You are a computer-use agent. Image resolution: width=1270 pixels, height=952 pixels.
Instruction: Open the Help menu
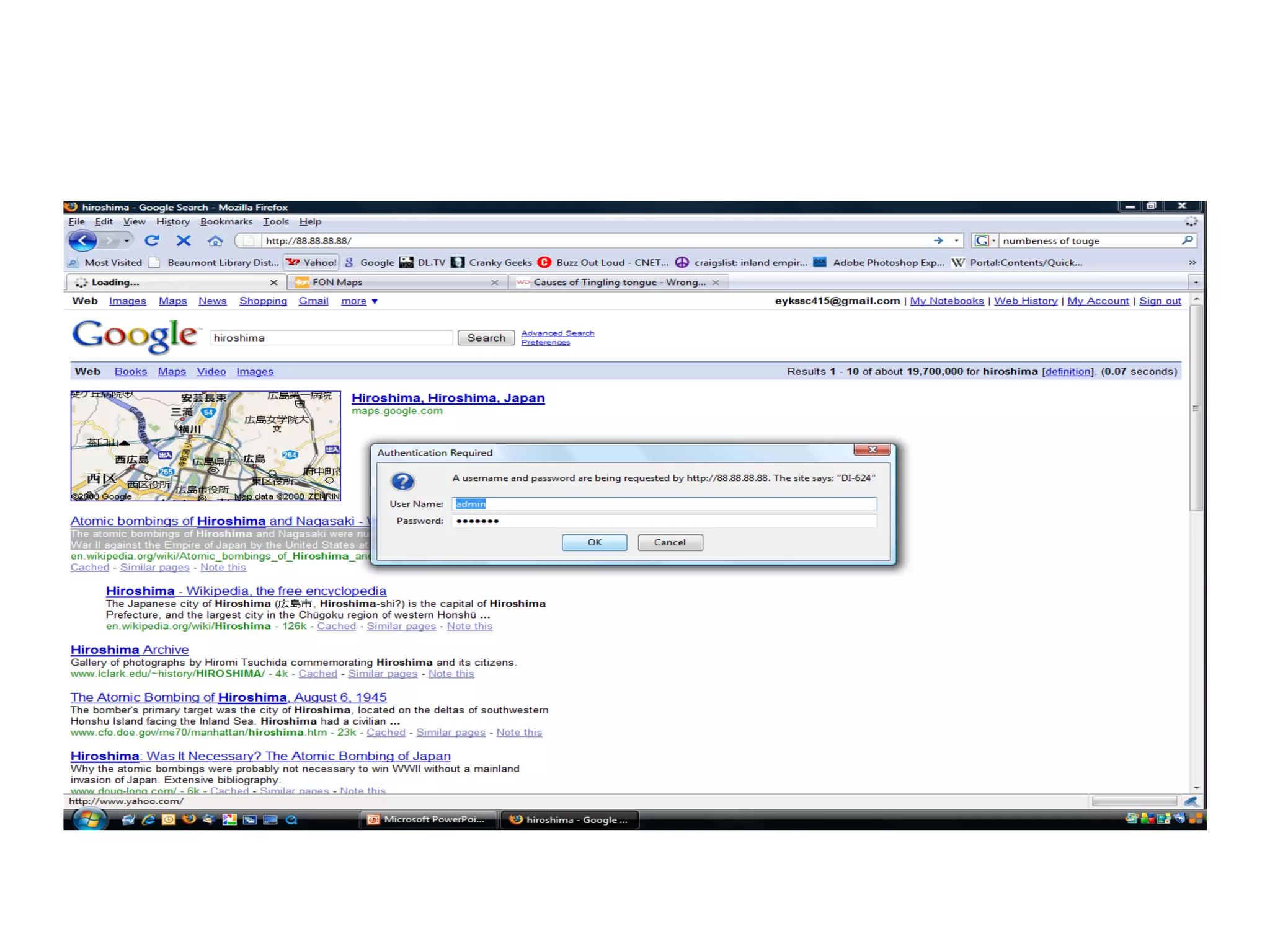point(310,221)
